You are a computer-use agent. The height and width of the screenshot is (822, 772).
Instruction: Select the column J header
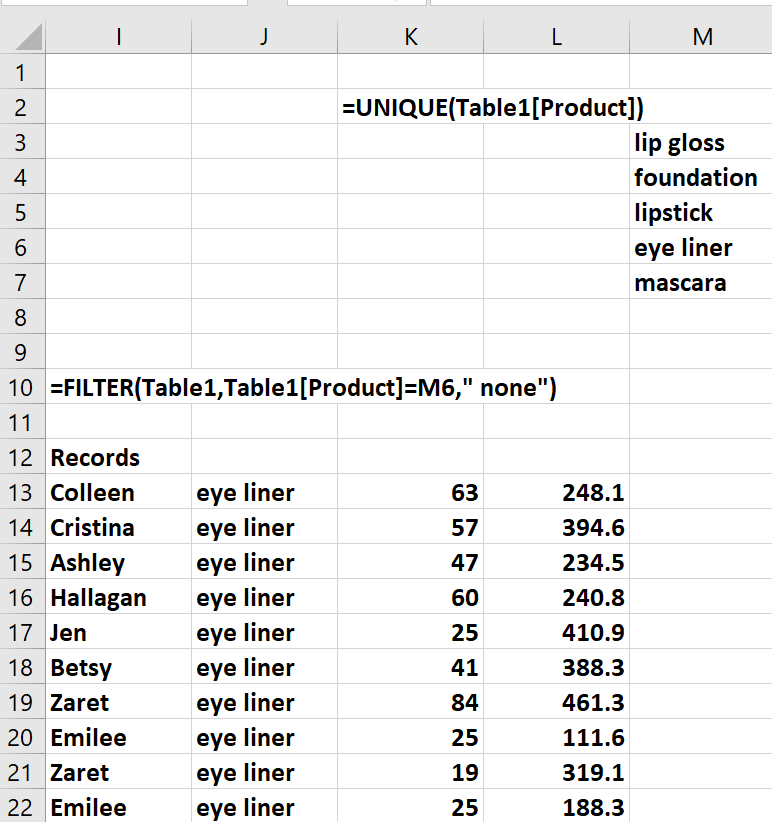264,37
